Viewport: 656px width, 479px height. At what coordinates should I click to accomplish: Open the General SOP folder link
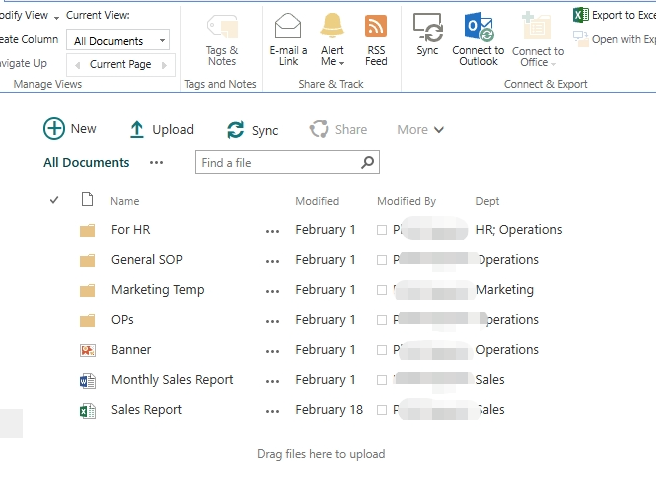pyautogui.click(x=147, y=260)
